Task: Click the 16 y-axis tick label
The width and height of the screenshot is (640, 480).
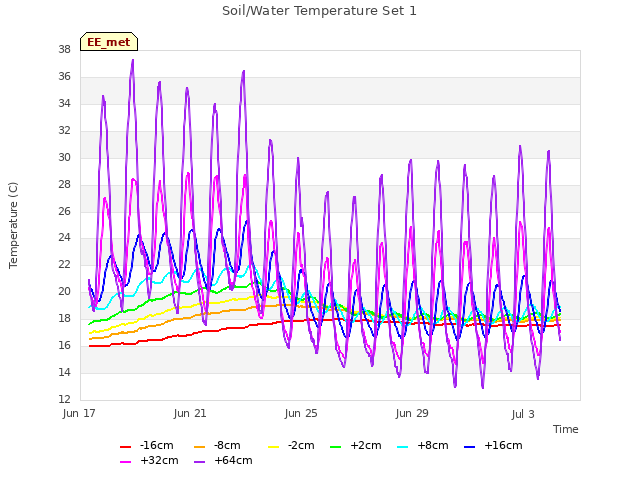Action: (64, 345)
